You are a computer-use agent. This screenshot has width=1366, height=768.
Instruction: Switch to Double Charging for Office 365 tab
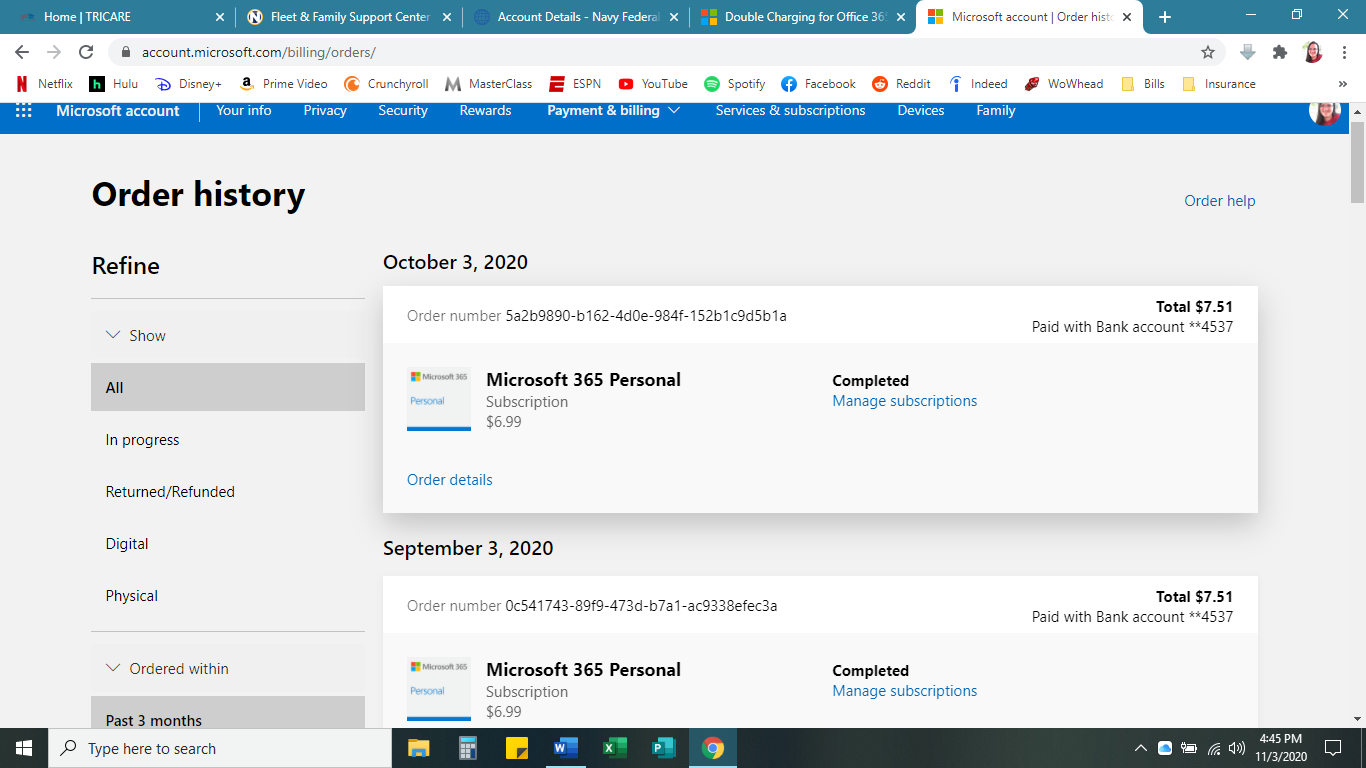tap(804, 17)
